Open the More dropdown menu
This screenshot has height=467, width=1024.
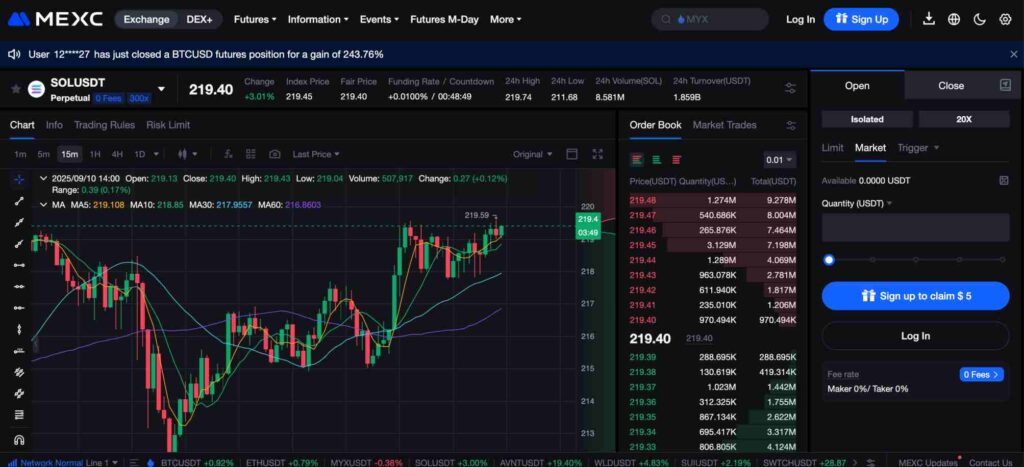pos(505,19)
